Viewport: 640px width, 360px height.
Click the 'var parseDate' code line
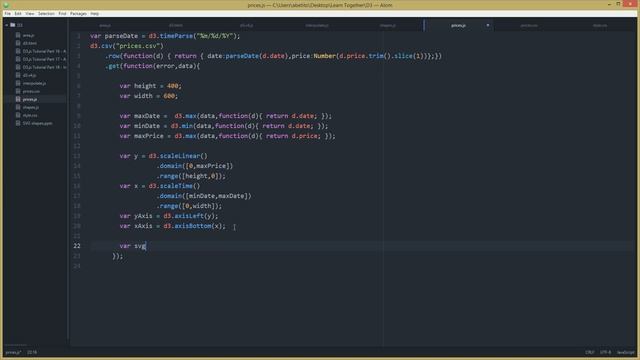tap(165, 36)
